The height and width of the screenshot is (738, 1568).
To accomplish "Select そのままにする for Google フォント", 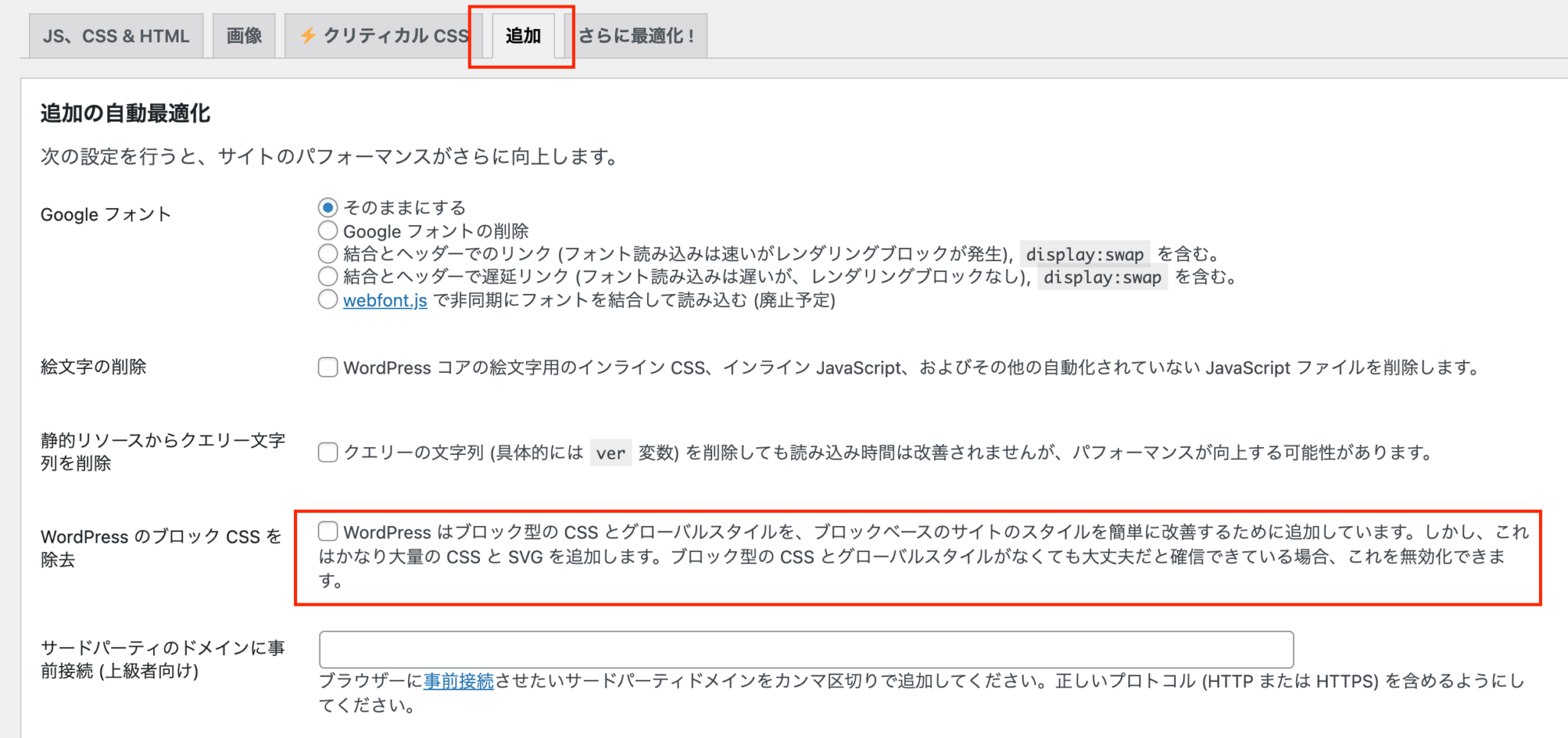I will pyautogui.click(x=328, y=205).
